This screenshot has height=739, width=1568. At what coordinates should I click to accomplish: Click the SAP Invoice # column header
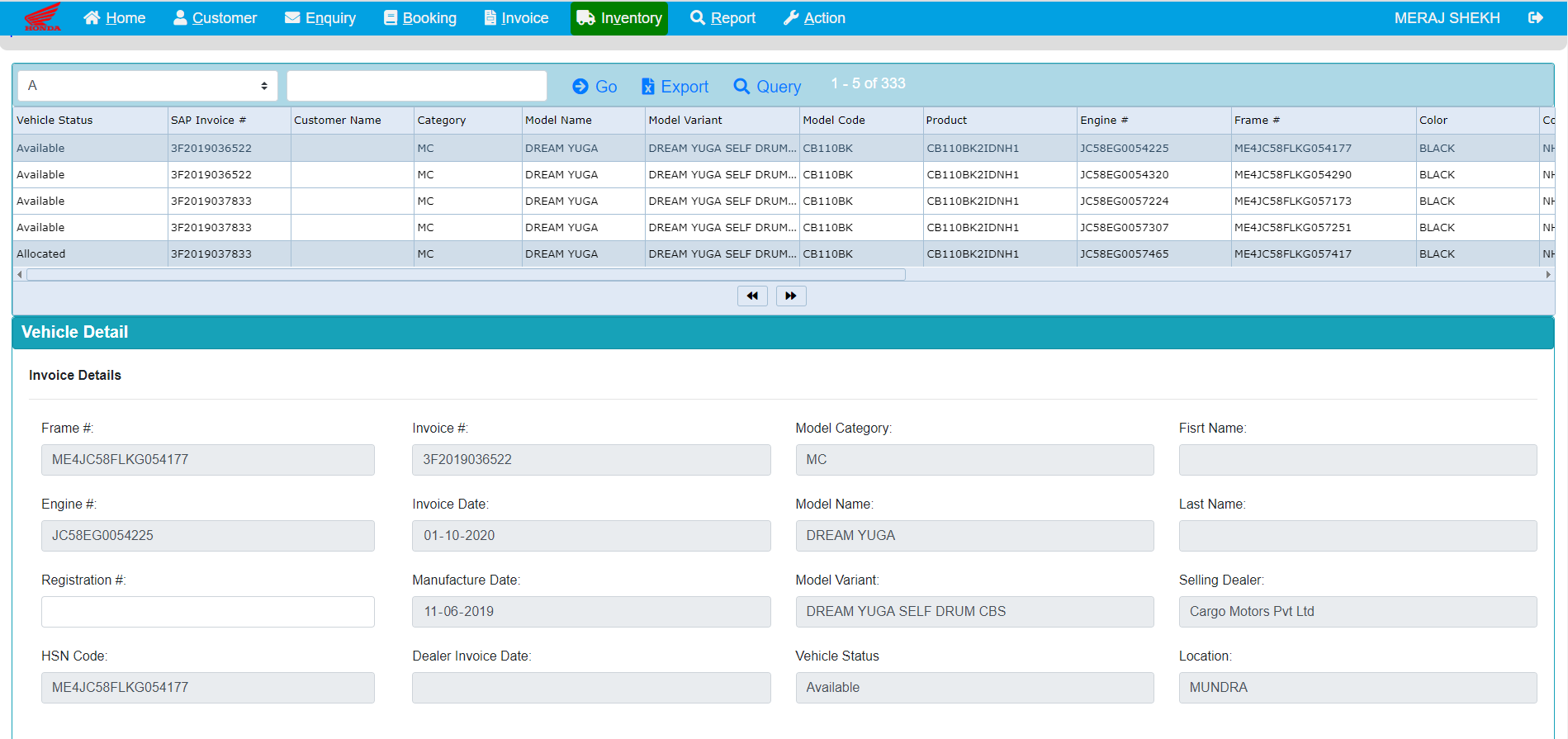[230, 121]
